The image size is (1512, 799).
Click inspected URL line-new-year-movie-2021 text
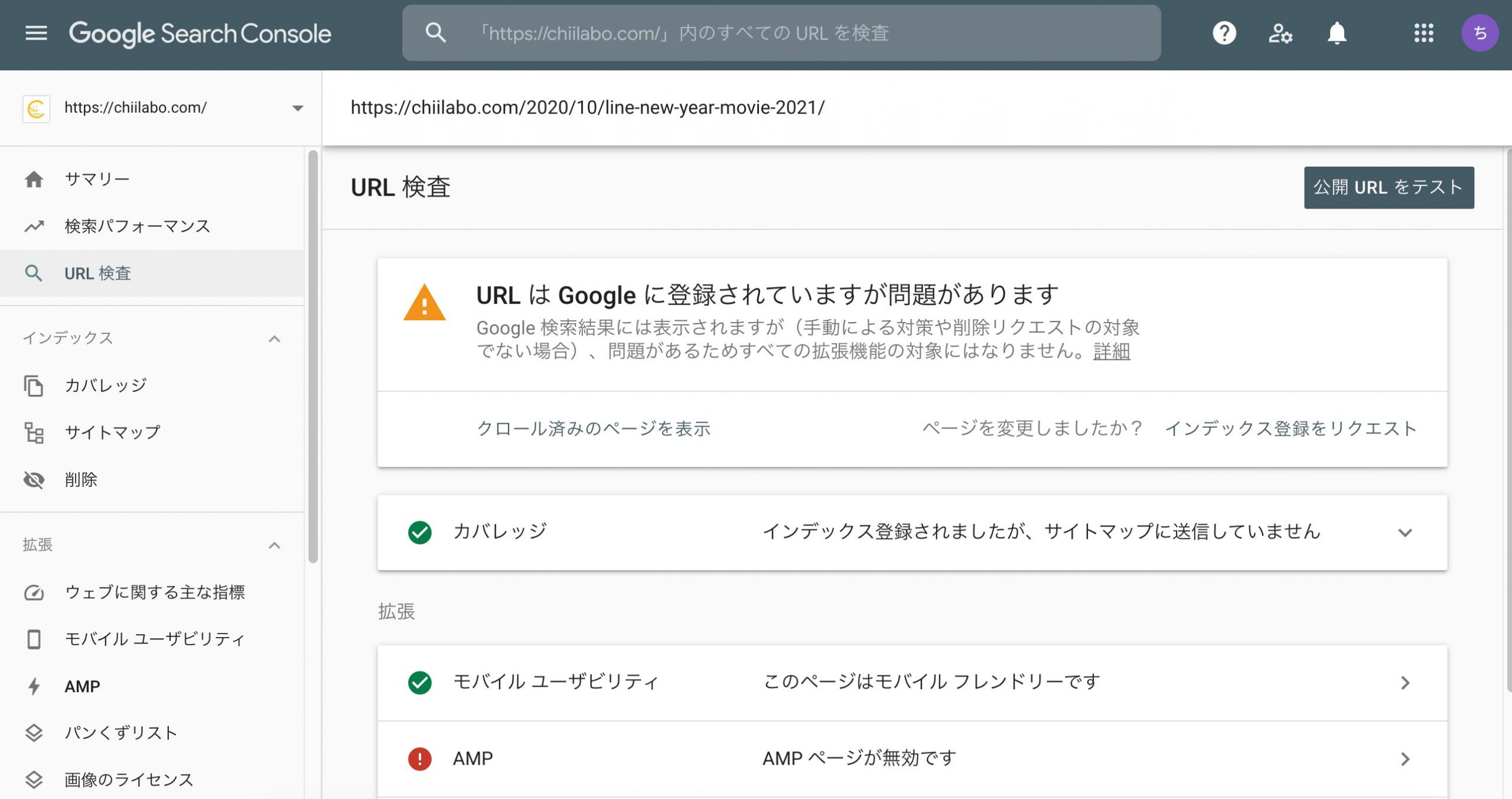pyautogui.click(x=588, y=108)
